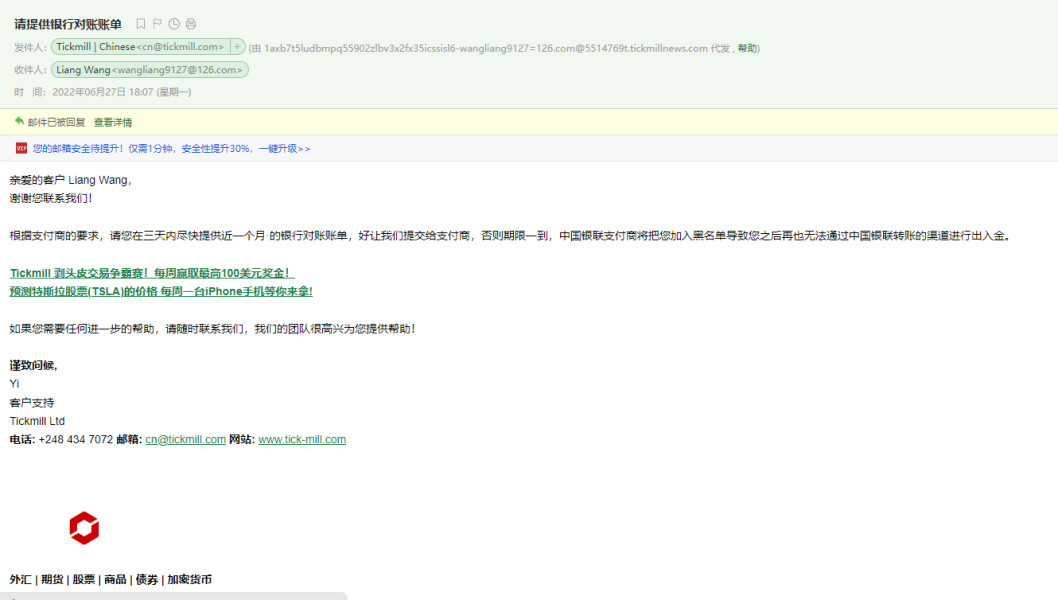The image size is (1058, 600).
Task: Print the email using the printer icon
Action: tap(191, 24)
